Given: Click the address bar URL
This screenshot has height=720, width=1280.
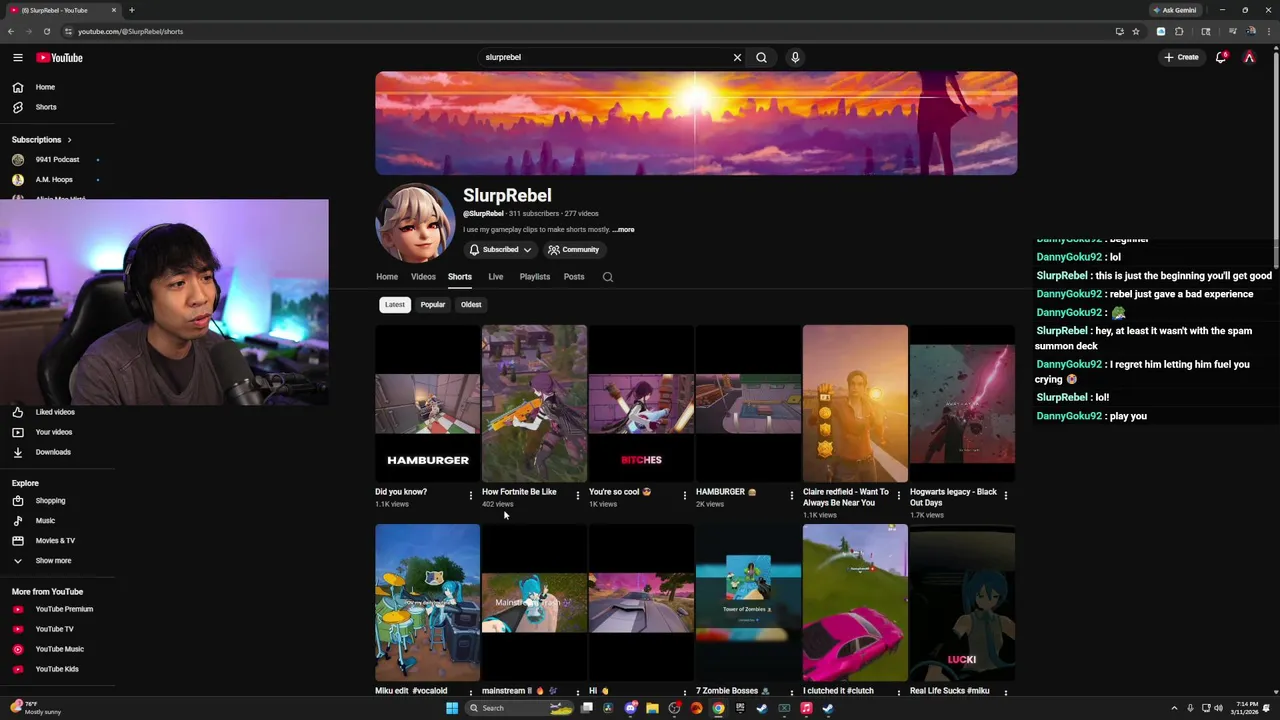Looking at the screenshot, I should tap(130, 31).
